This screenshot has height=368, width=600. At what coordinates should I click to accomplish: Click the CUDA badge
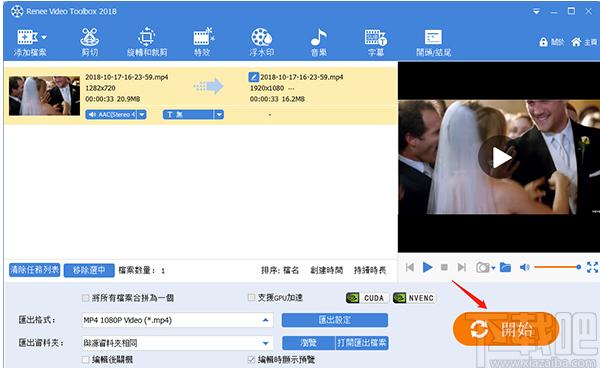pos(367,298)
